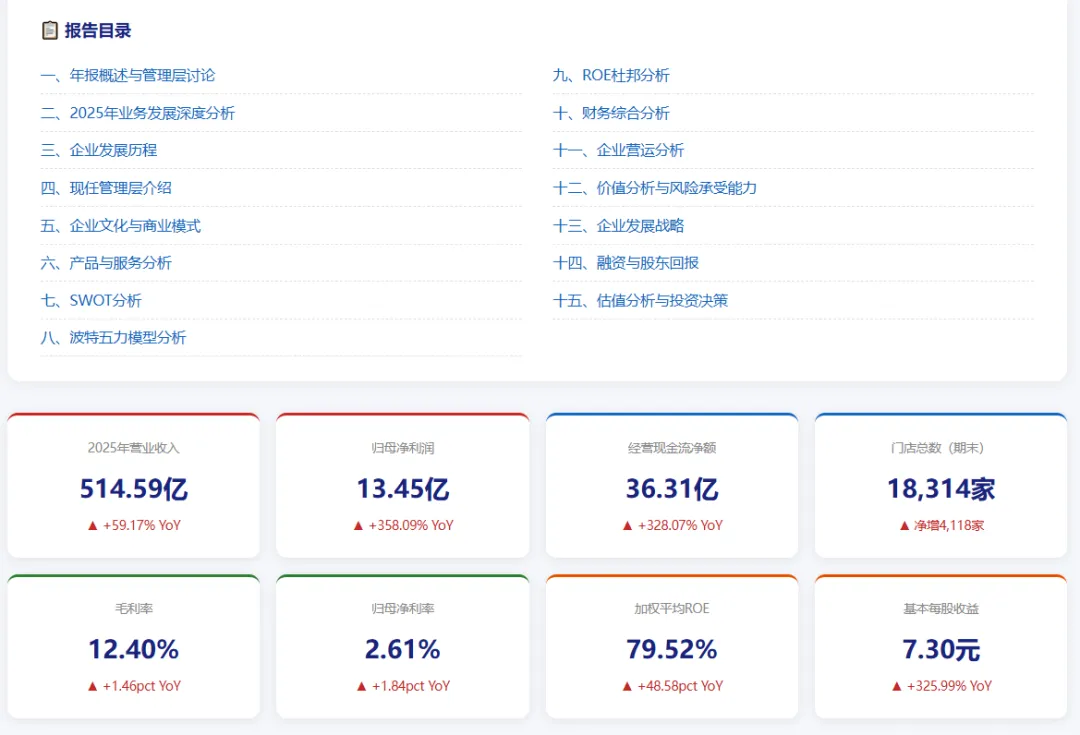
Task: Select 十二、价值分析与风险承受能力
Action: pyautogui.click(x=654, y=188)
